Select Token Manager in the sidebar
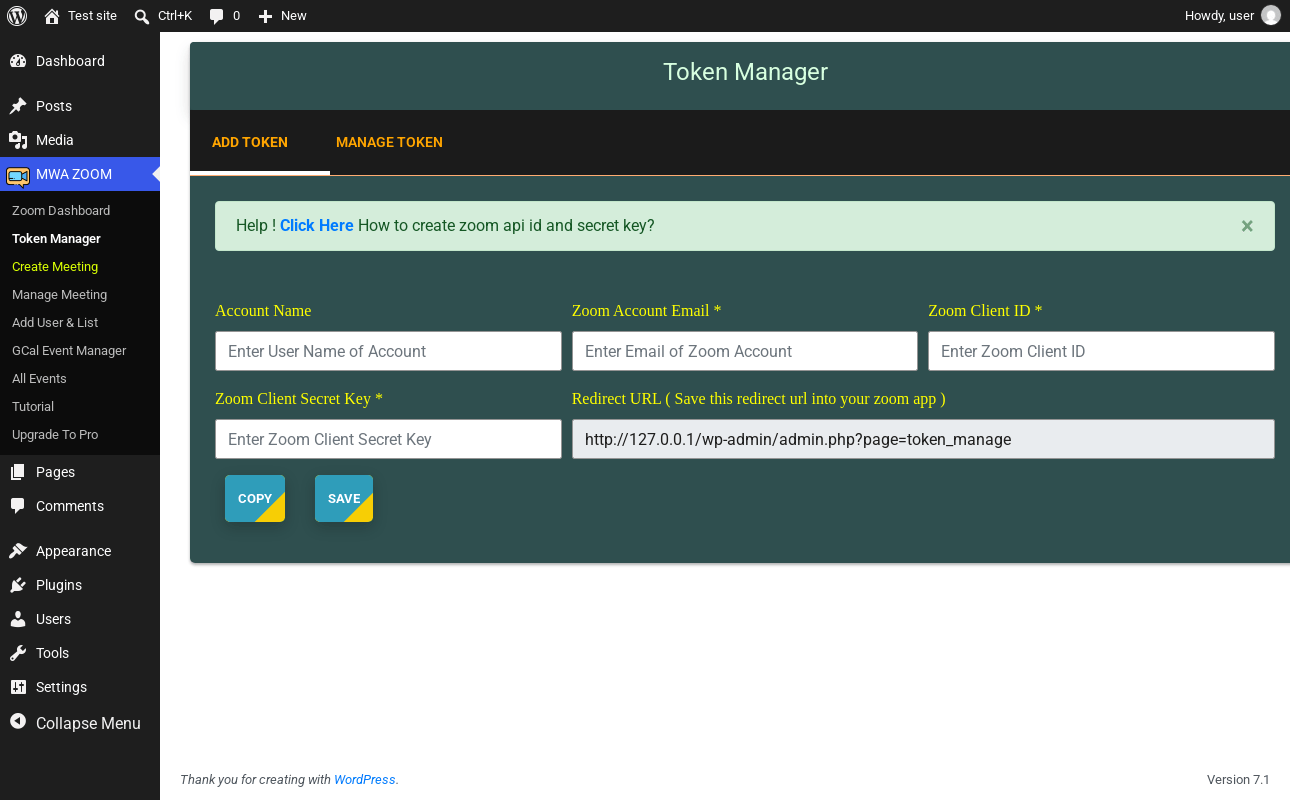Viewport: 1290px width, 800px height. pyautogui.click(x=56, y=239)
